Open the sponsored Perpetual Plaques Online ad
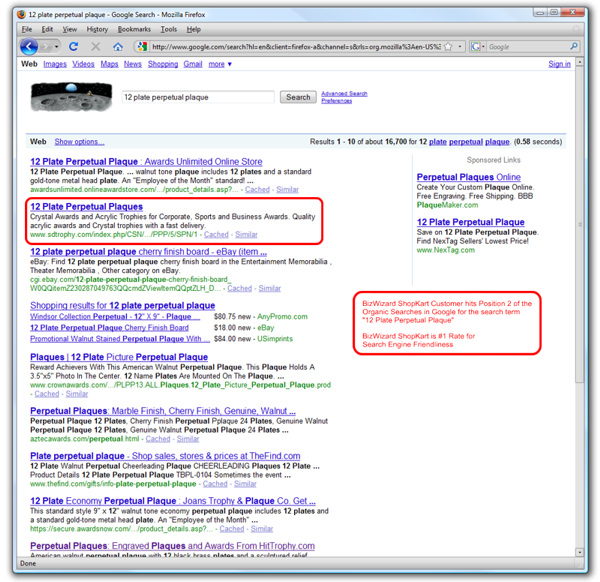This screenshot has height=582, width=600. point(468,177)
